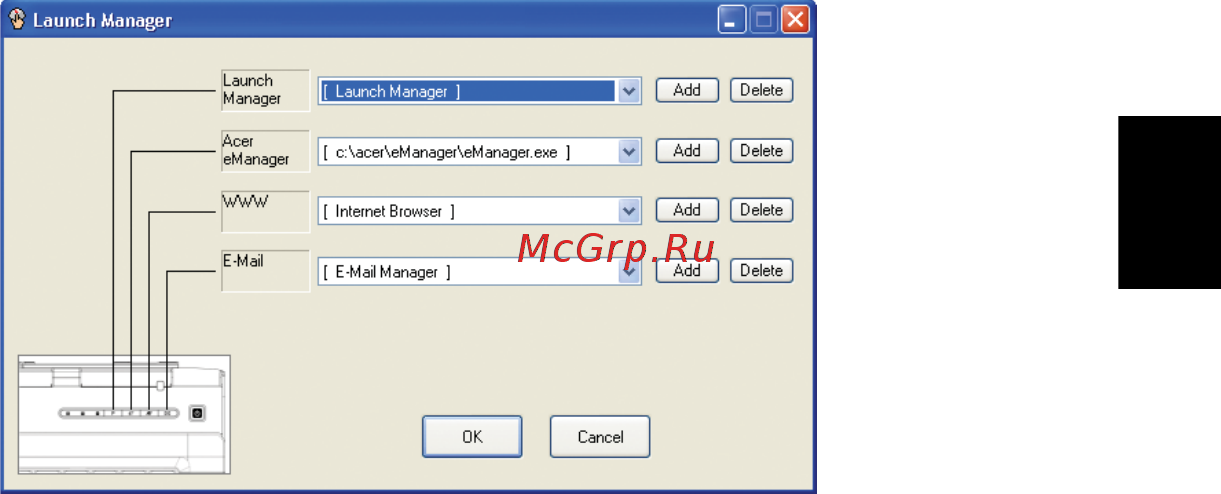Click Add in the Launch Manager row

click(x=687, y=90)
